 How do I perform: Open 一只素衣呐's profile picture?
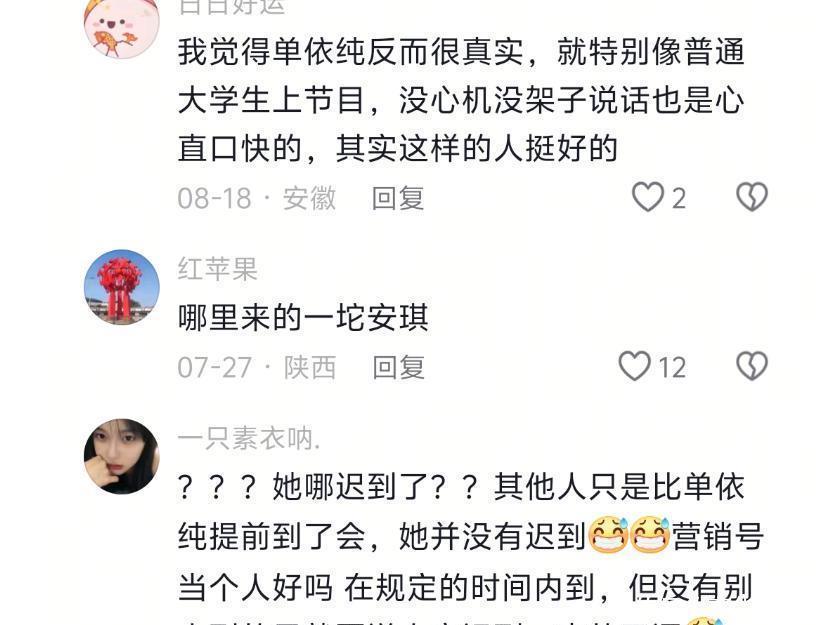[x=122, y=456]
